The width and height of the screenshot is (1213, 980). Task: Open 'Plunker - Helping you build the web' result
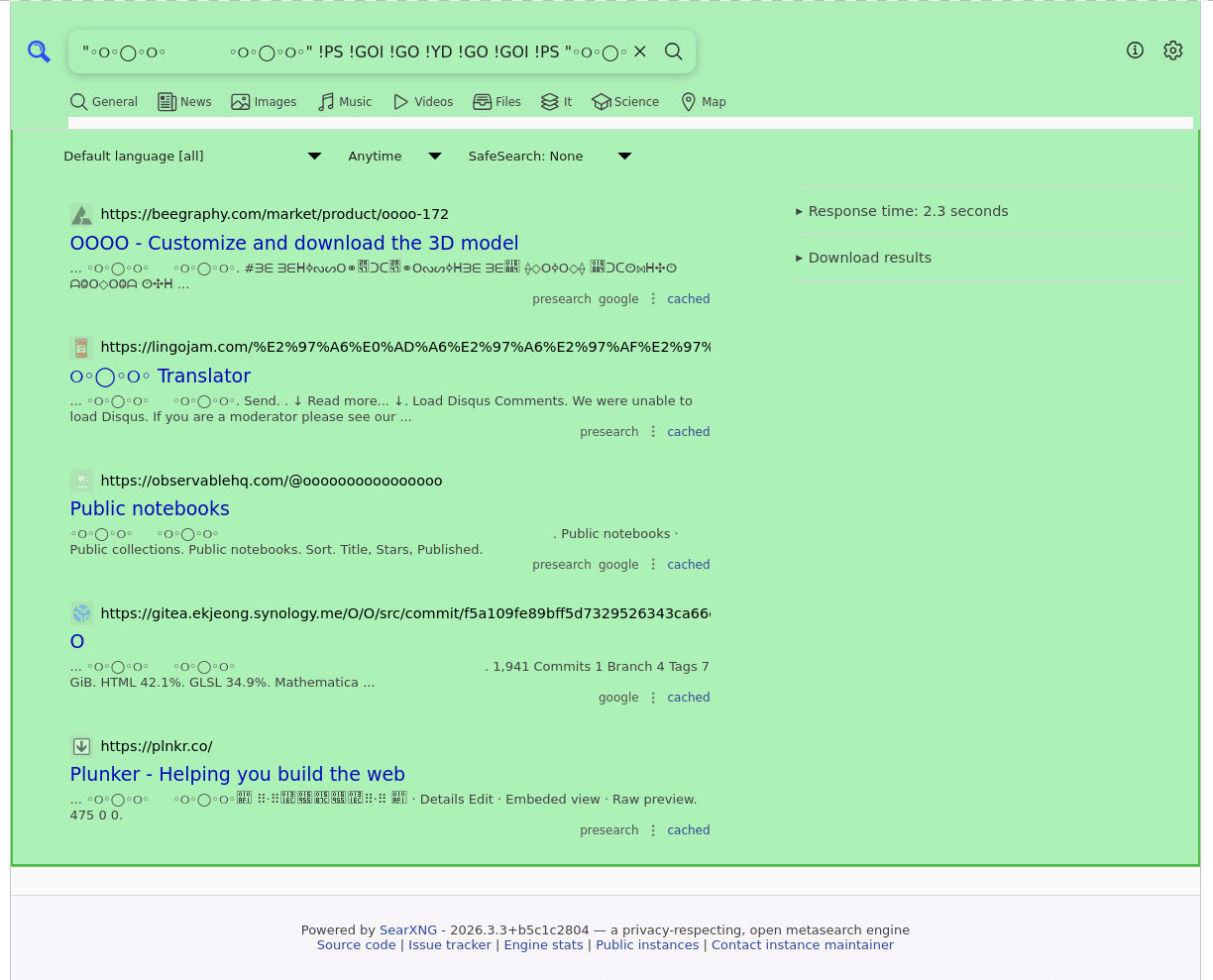click(x=237, y=774)
